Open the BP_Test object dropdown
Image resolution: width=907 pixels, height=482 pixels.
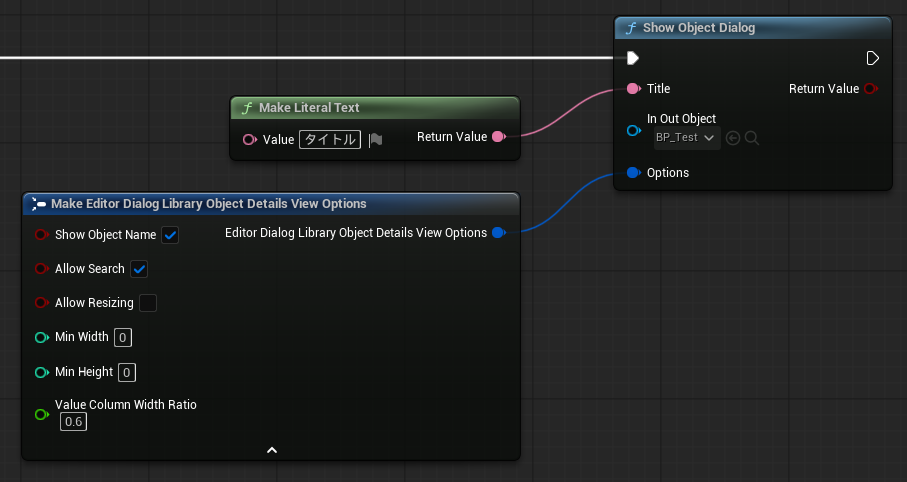685,137
